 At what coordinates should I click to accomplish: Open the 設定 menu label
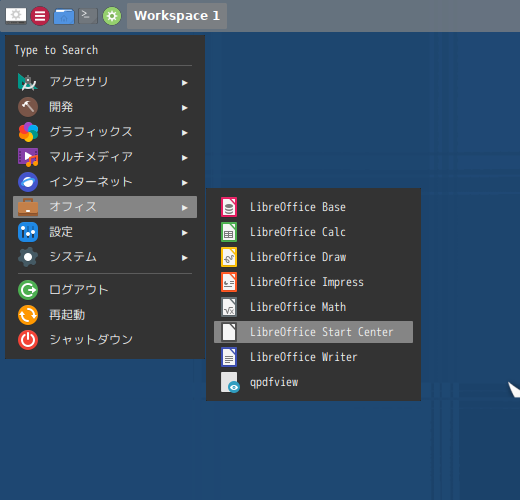point(61,232)
